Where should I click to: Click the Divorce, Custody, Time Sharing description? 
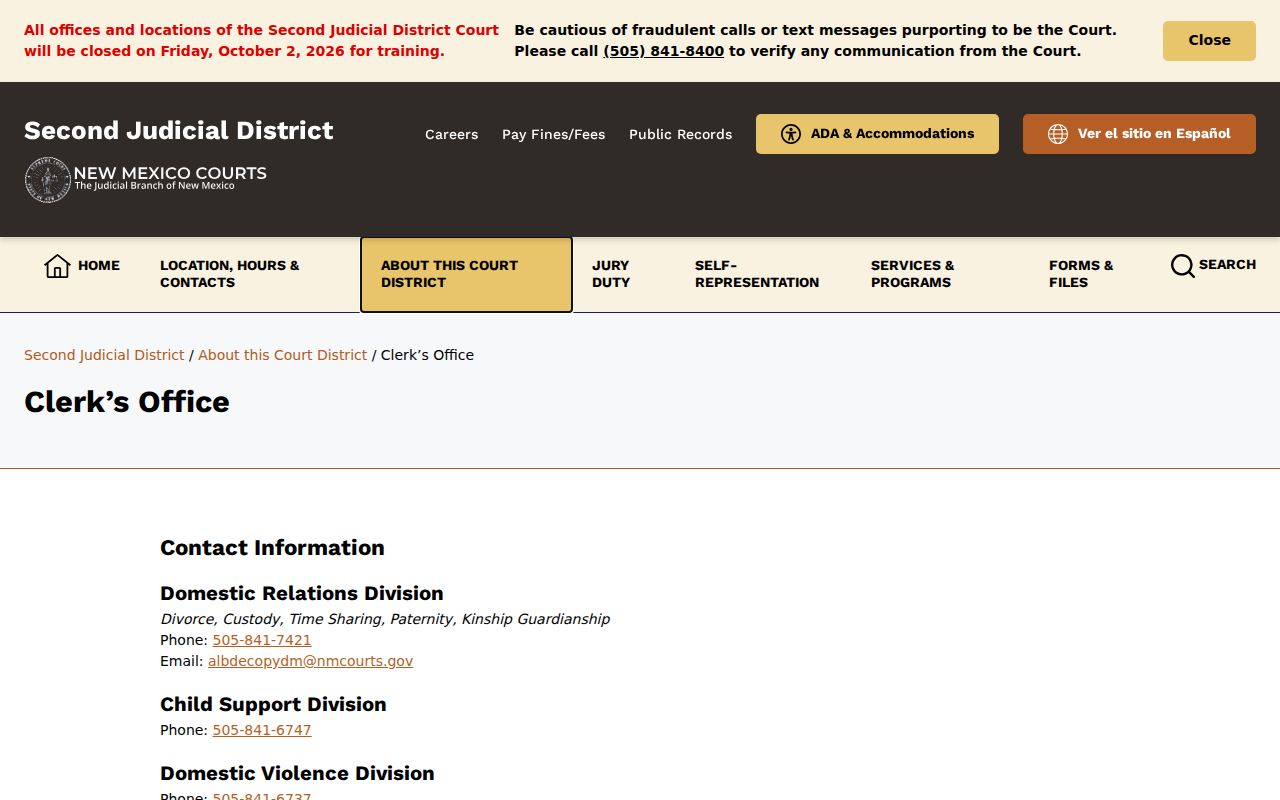click(385, 619)
